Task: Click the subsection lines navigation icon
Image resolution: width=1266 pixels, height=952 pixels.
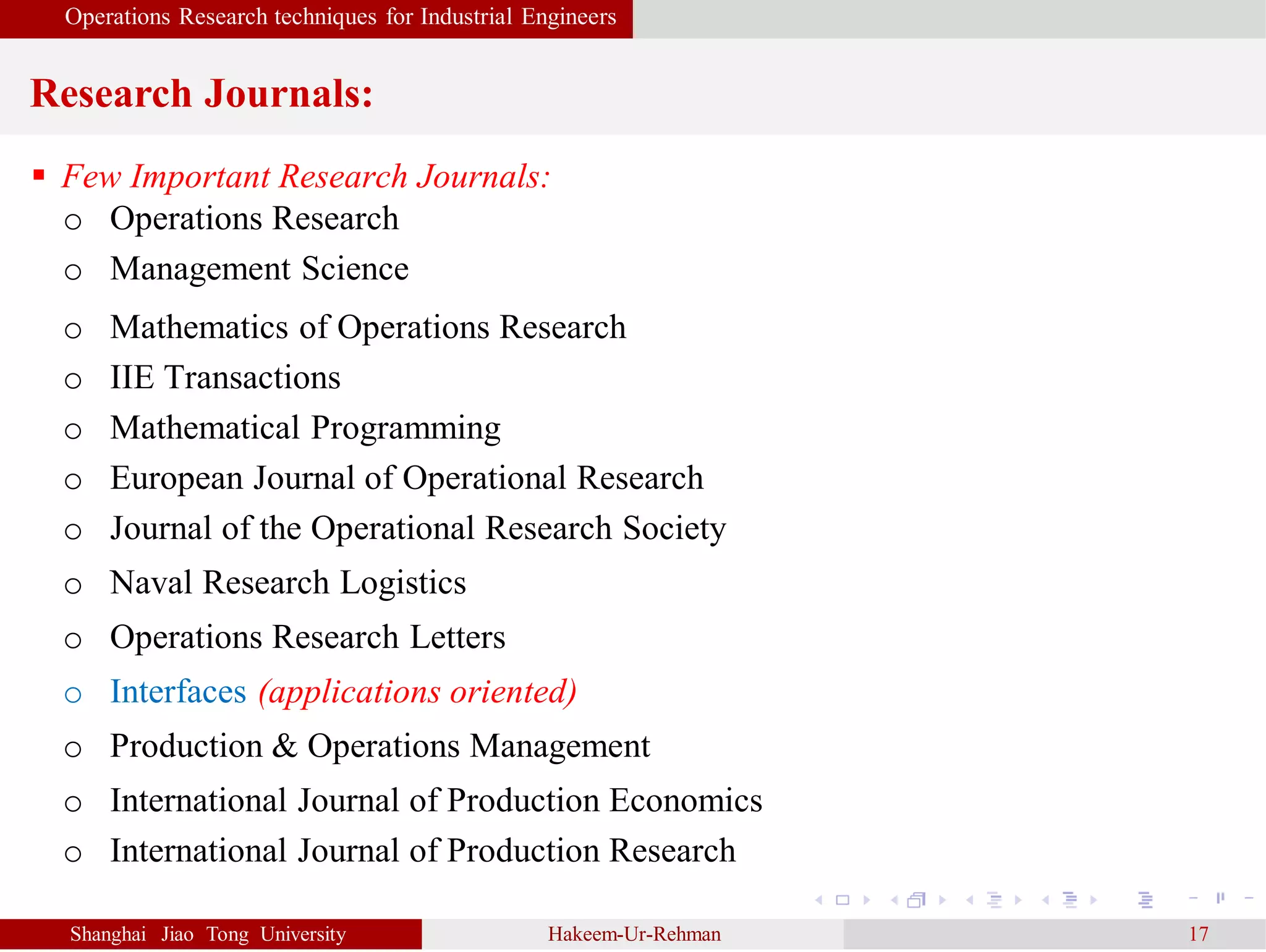Action: [x=995, y=900]
